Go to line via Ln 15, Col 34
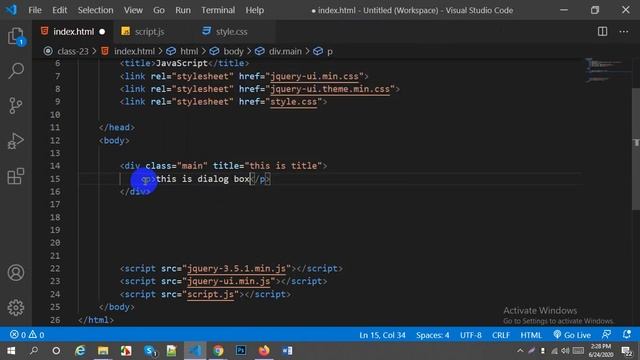This screenshot has width=640, height=360. coord(382,335)
